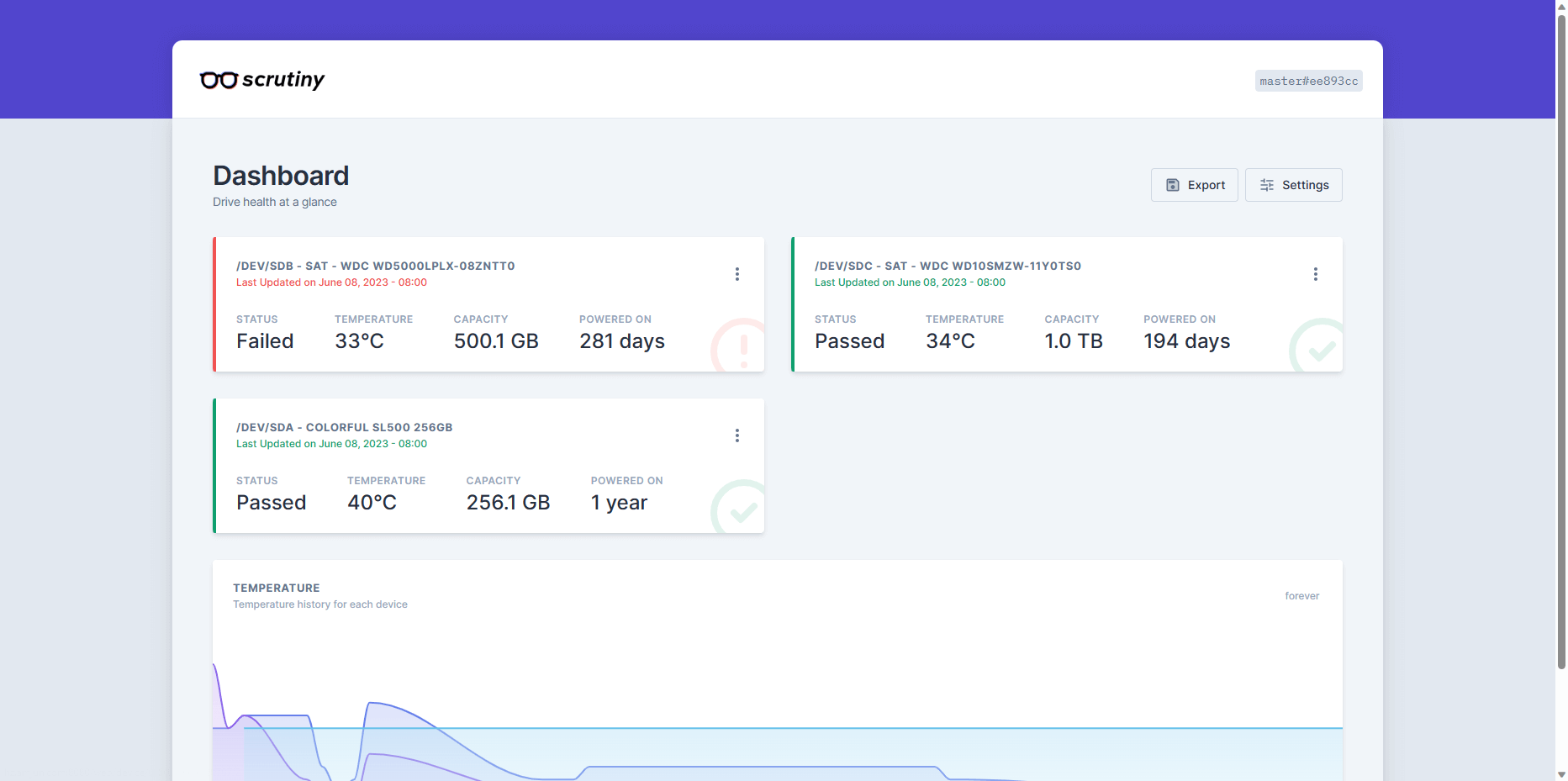Click the red failed warning icon on /dev/sdb
Image resolution: width=1568 pixels, height=781 pixels.
pyautogui.click(x=742, y=346)
